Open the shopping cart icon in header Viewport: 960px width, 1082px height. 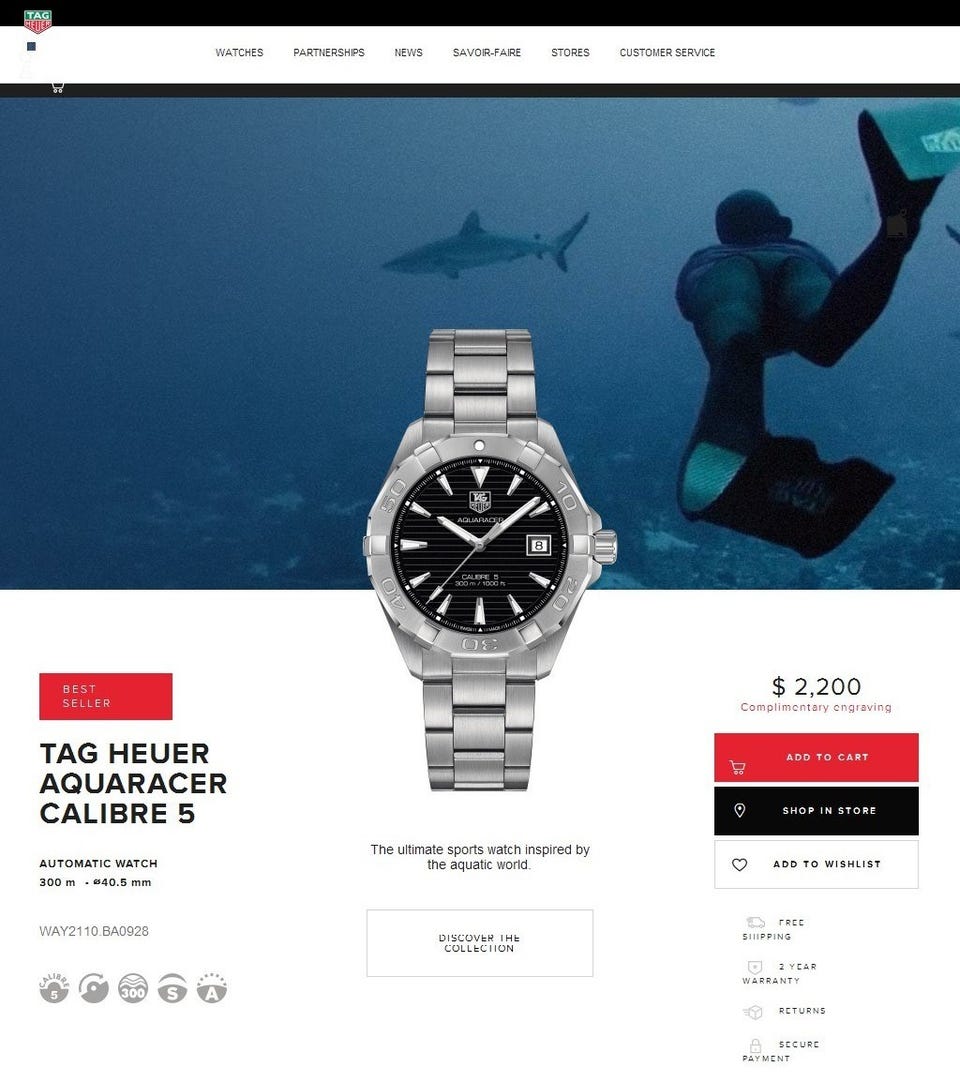[x=58, y=87]
